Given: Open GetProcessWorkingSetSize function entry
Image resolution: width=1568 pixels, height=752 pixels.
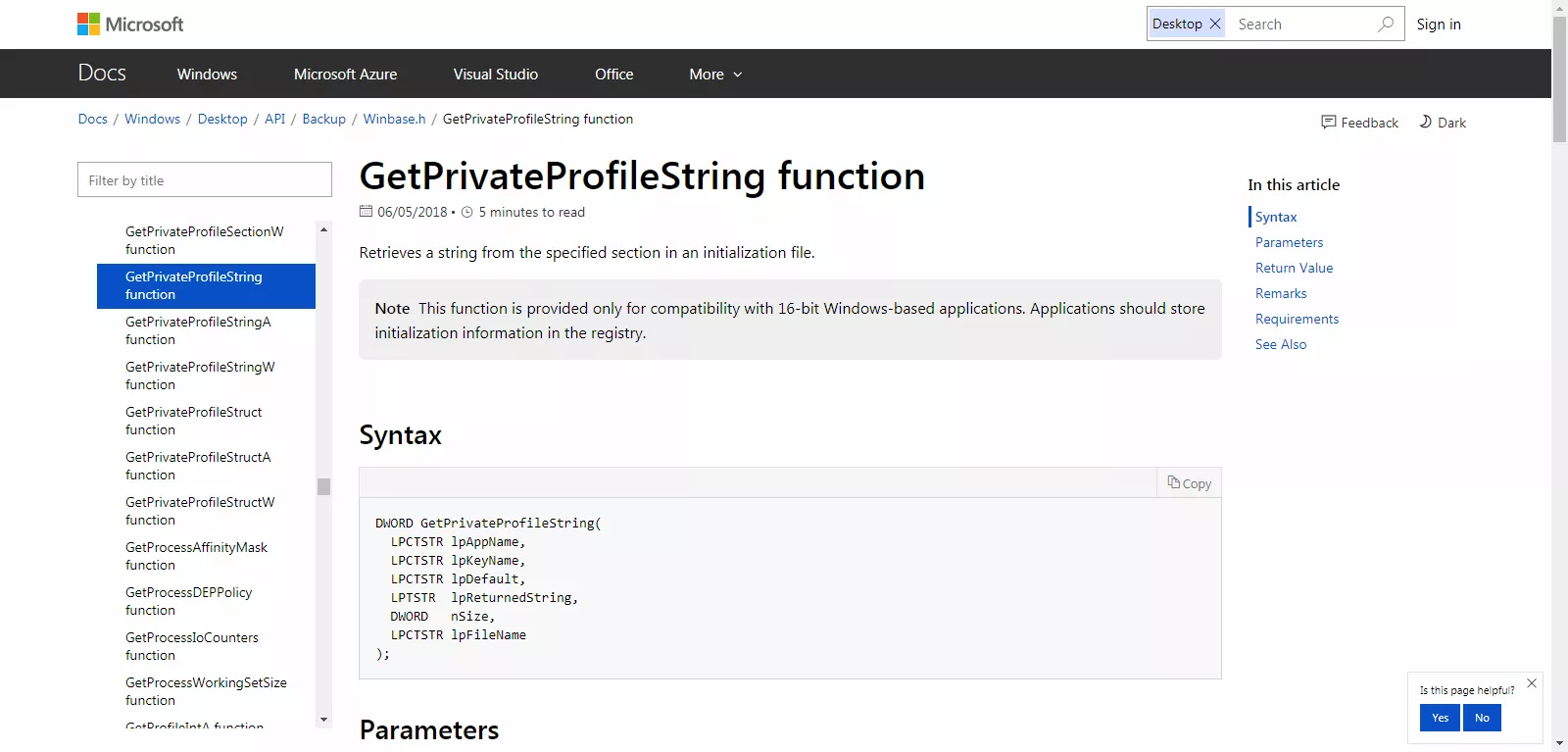Looking at the screenshot, I should click(x=206, y=691).
